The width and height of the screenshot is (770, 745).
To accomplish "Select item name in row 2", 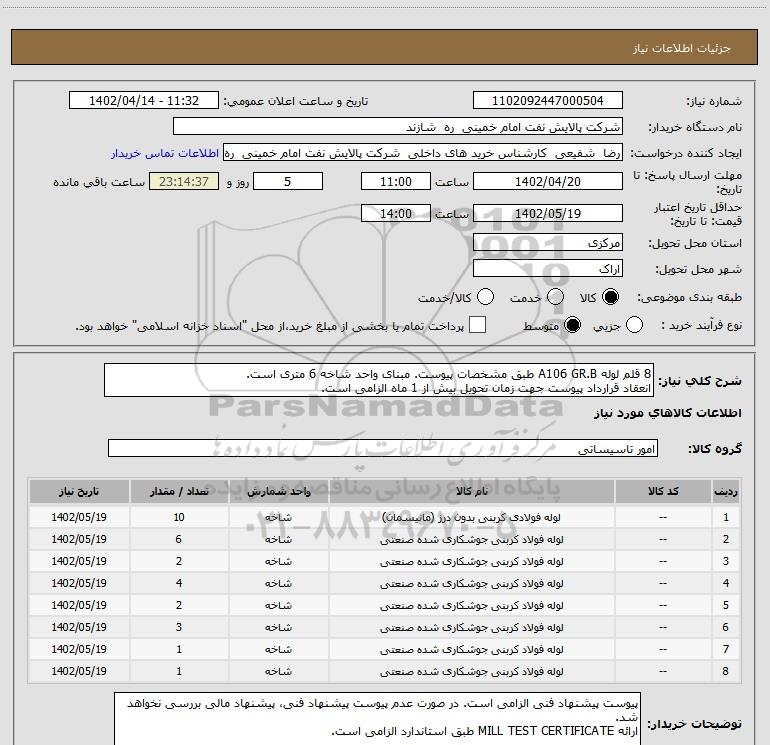I will tap(471, 539).
